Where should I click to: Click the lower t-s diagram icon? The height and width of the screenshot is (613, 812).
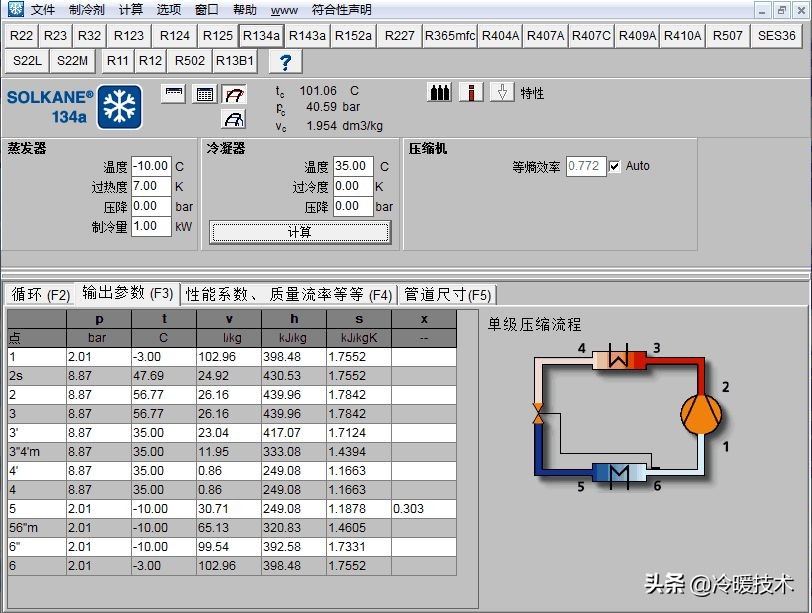[232, 118]
